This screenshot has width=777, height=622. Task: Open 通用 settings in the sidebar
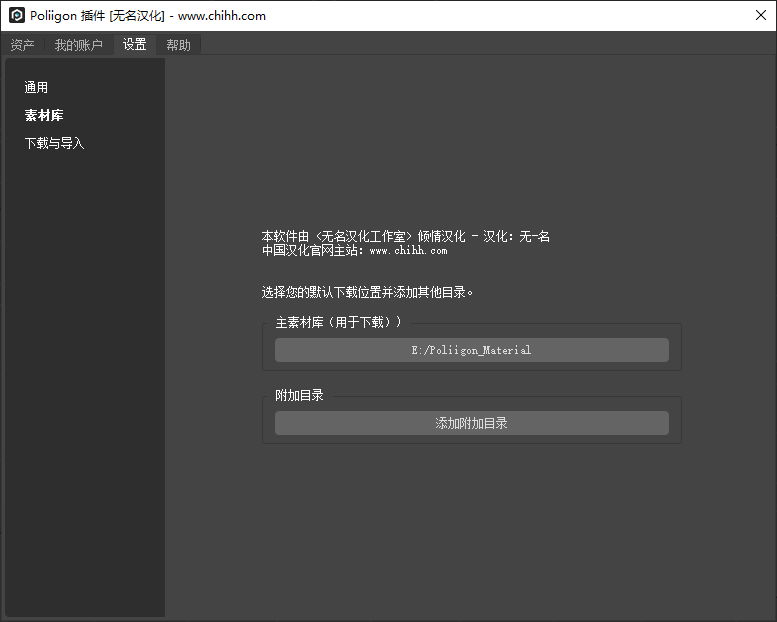[36, 88]
